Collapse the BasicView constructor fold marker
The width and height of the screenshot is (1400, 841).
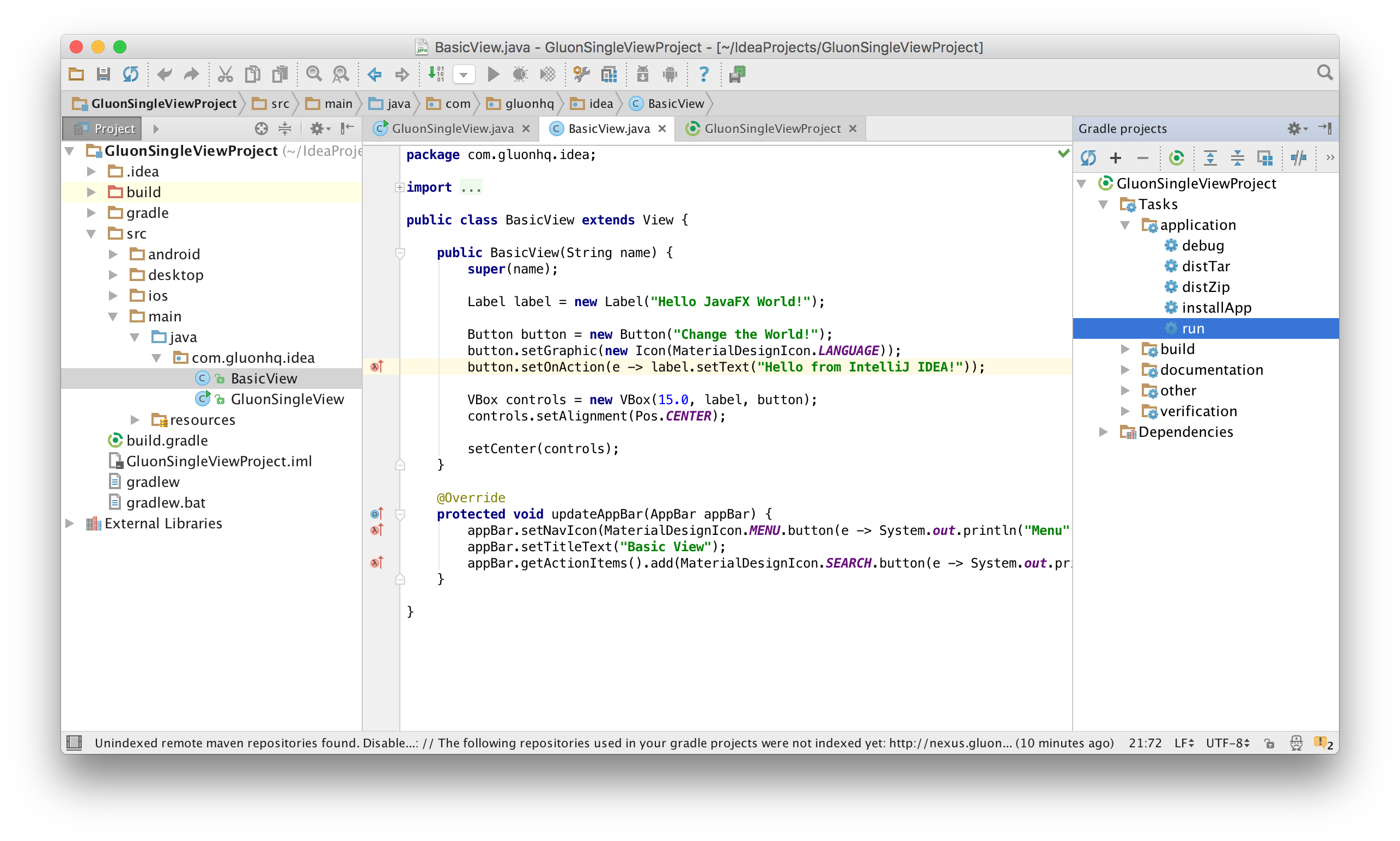400,253
